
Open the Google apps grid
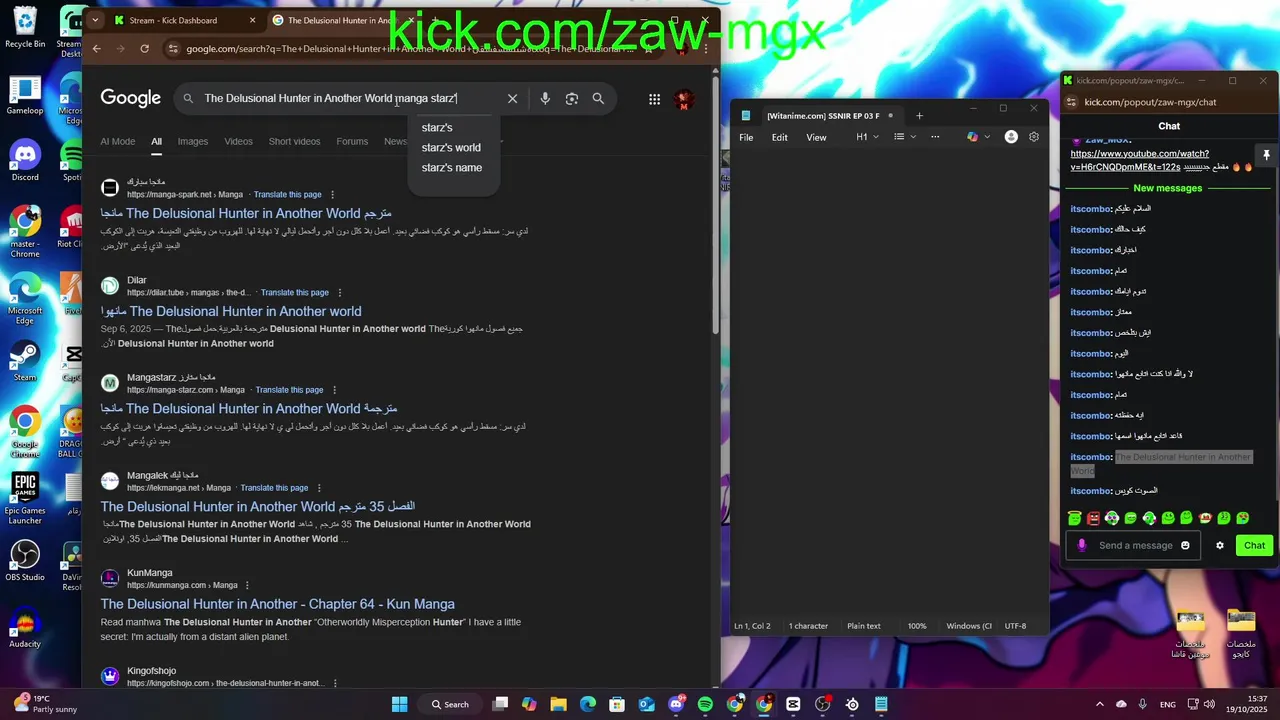click(x=654, y=99)
